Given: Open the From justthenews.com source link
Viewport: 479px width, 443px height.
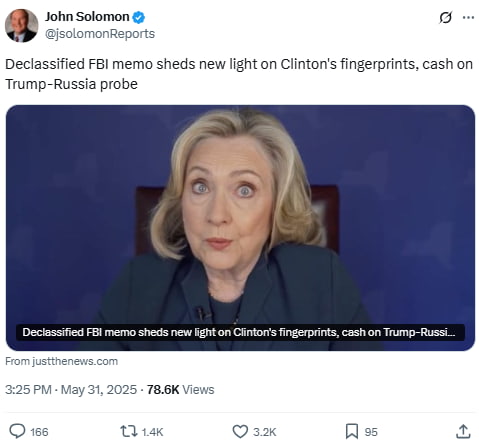Looking at the screenshot, I should tap(62, 361).
